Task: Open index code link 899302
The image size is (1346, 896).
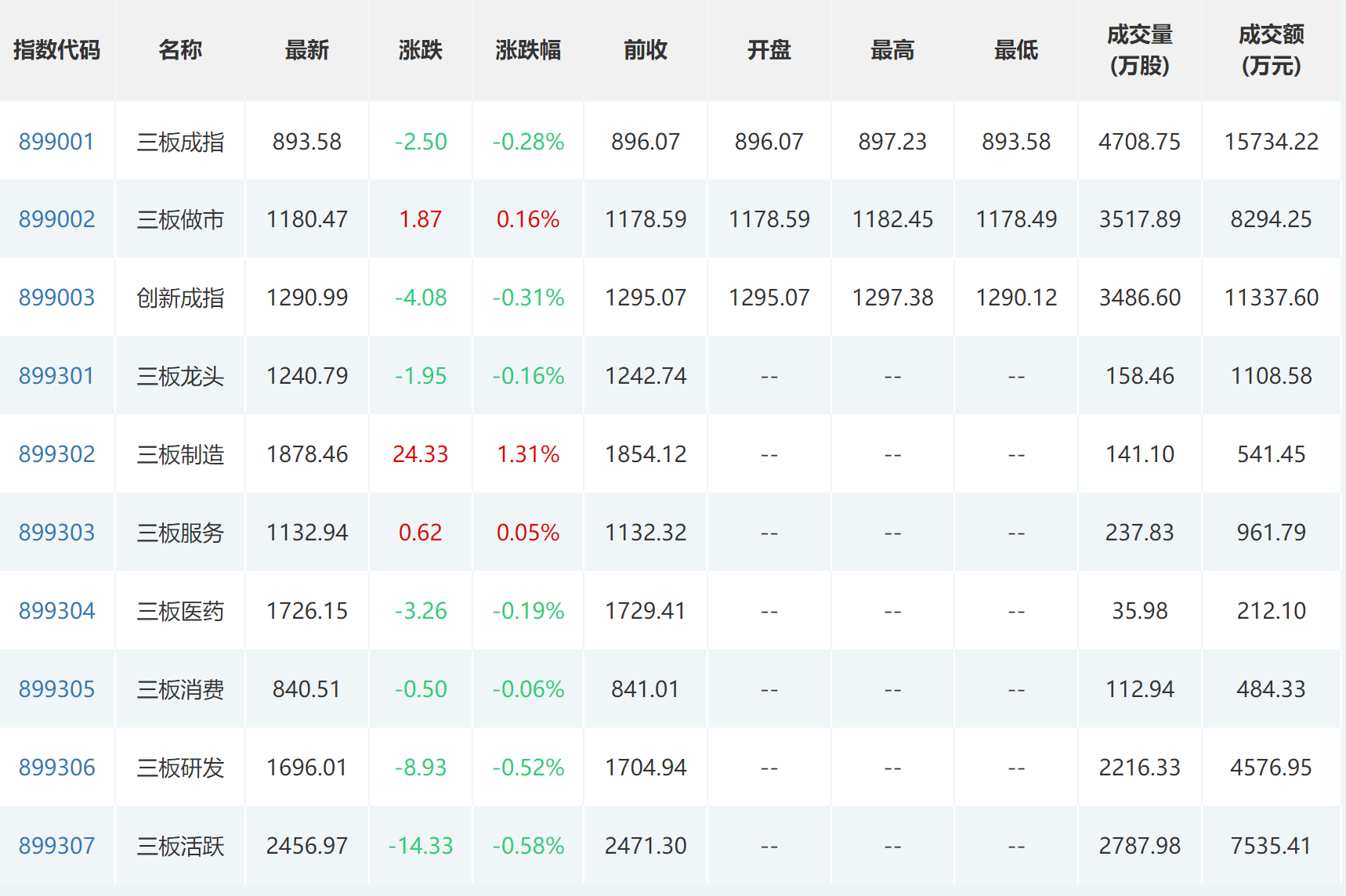Action: tap(56, 454)
